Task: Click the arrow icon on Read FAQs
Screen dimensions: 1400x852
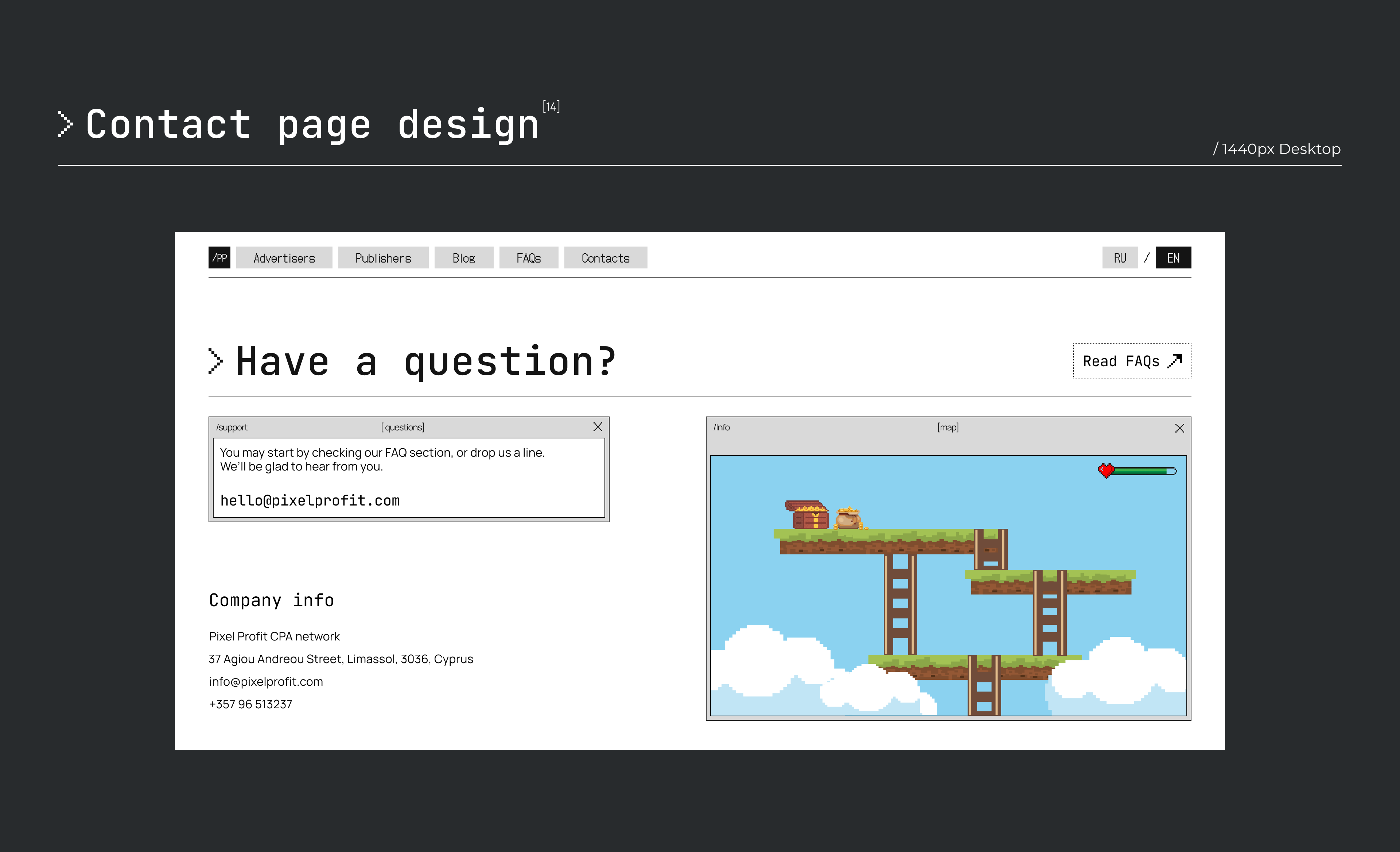Action: 1175,361
